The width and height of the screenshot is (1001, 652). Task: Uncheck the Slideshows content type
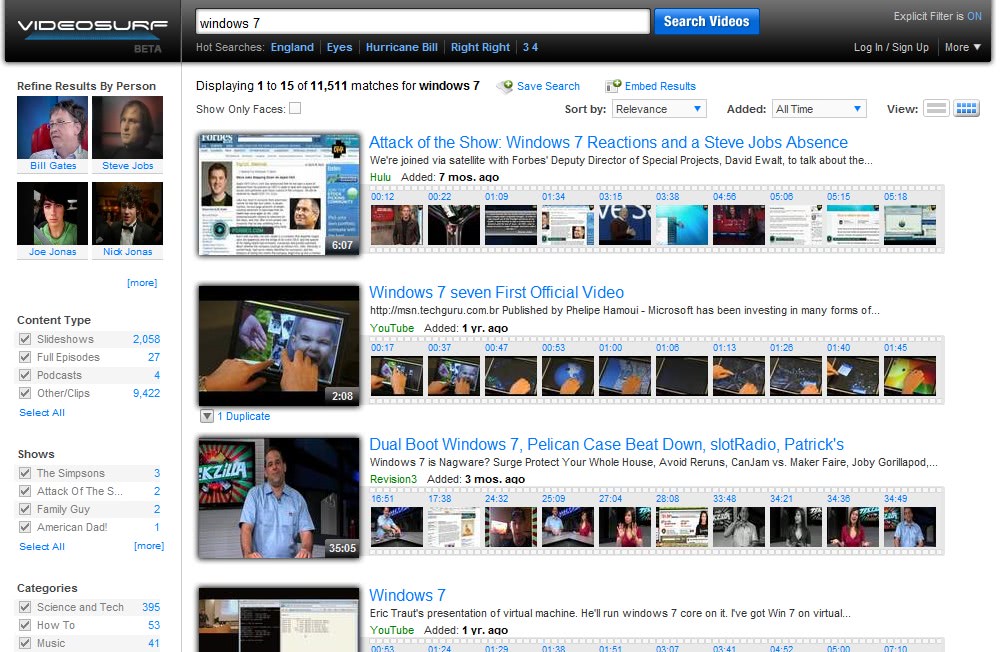(x=25, y=339)
